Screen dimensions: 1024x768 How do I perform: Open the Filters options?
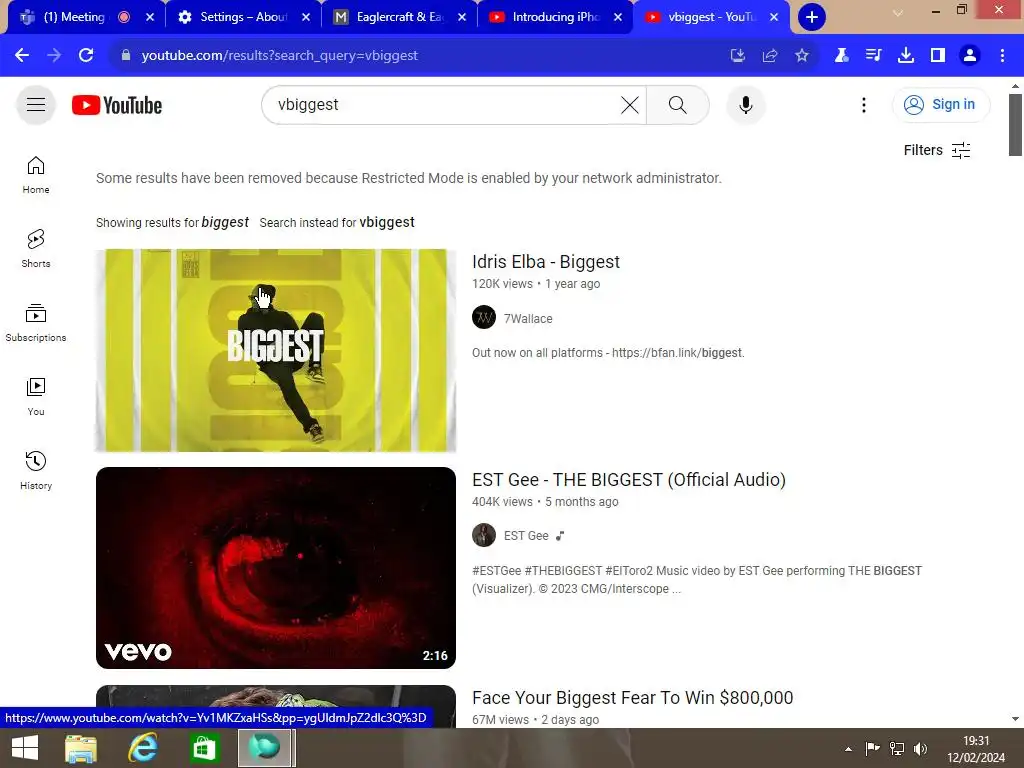coord(936,150)
